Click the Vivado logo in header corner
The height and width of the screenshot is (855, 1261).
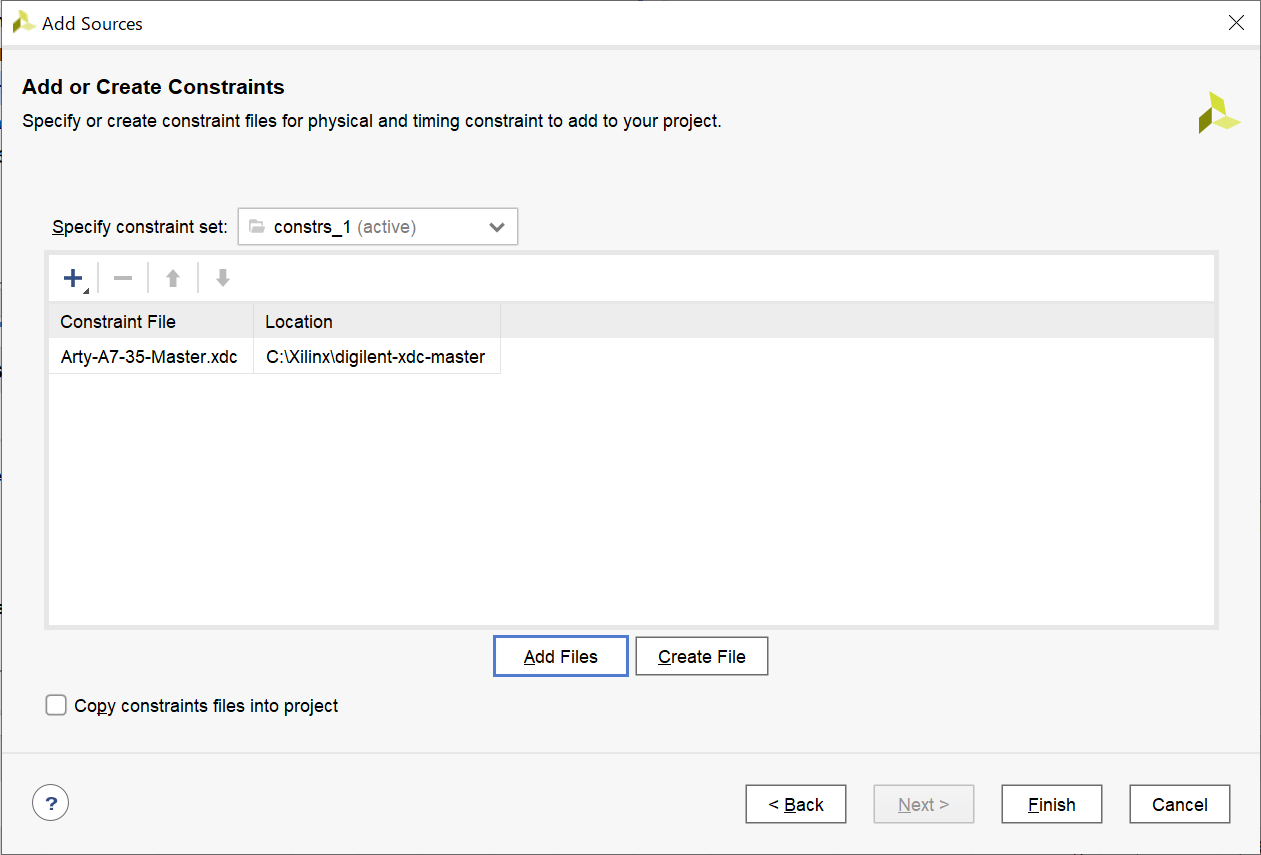pos(1219,113)
